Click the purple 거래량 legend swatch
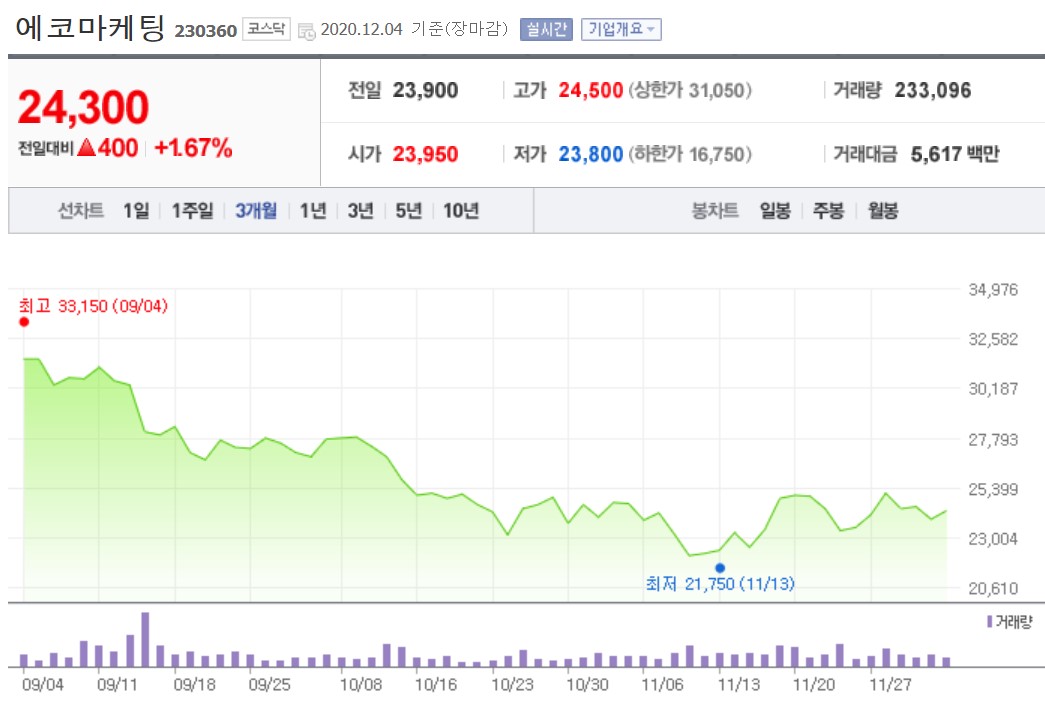1045x705 pixels. pos(990,622)
